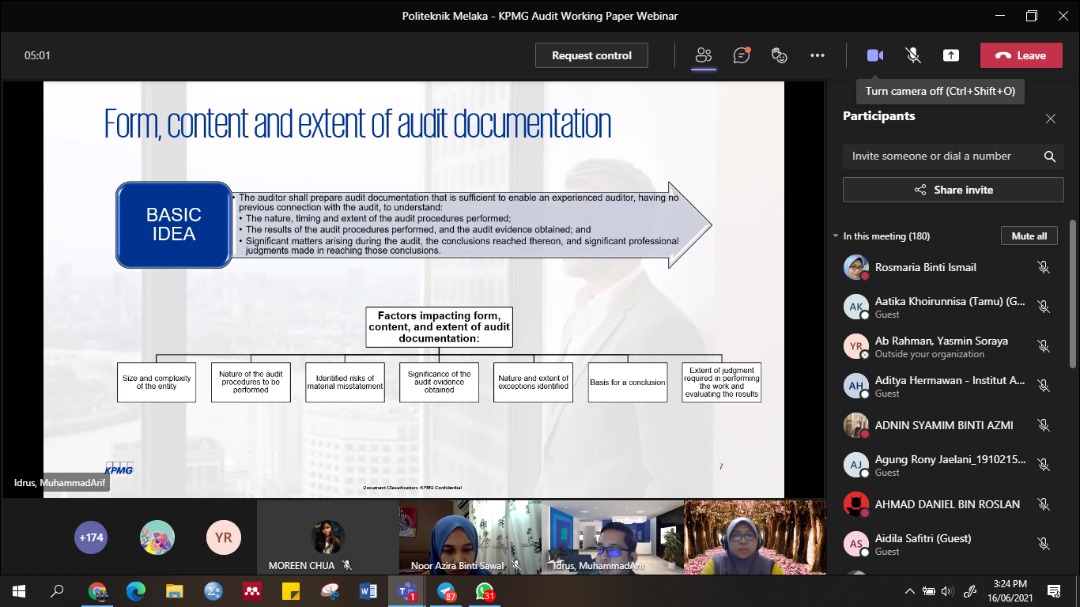Open WhatsApp from the taskbar
1080x607 pixels.
[x=484, y=591]
